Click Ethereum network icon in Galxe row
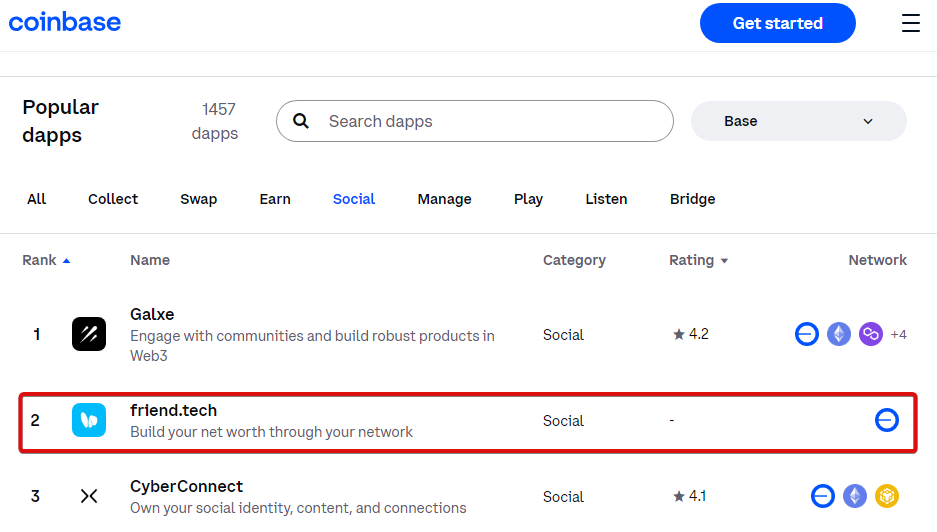The width and height of the screenshot is (937, 532). [x=839, y=334]
